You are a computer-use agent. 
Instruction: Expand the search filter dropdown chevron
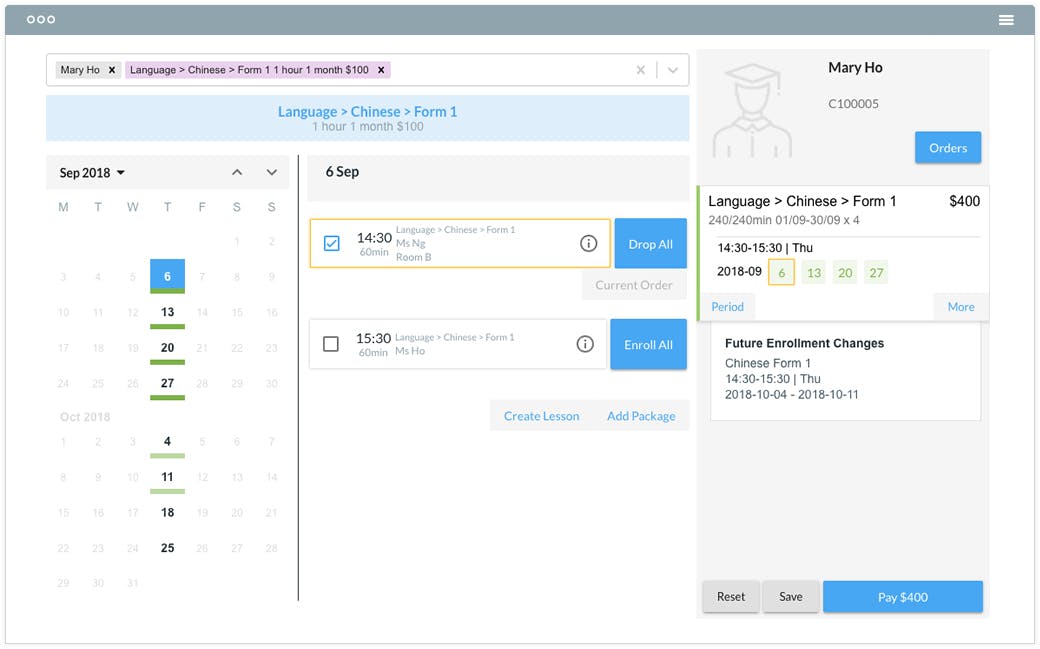tap(672, 69)
